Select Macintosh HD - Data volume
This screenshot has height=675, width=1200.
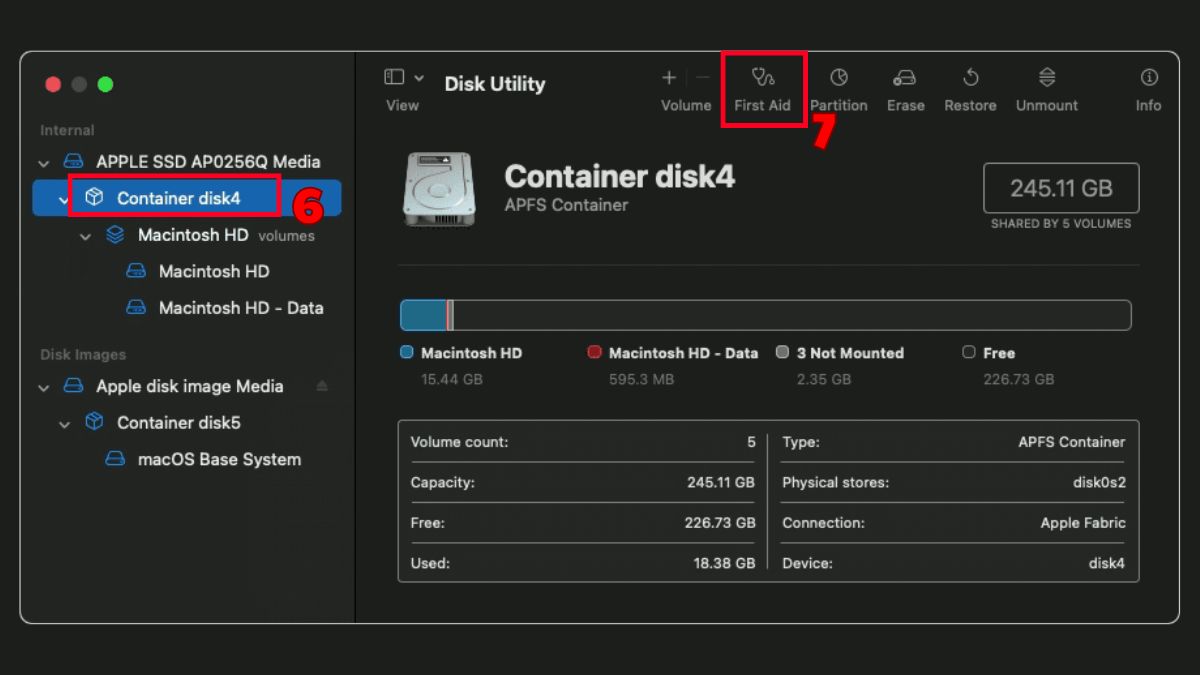pos(187,308)
